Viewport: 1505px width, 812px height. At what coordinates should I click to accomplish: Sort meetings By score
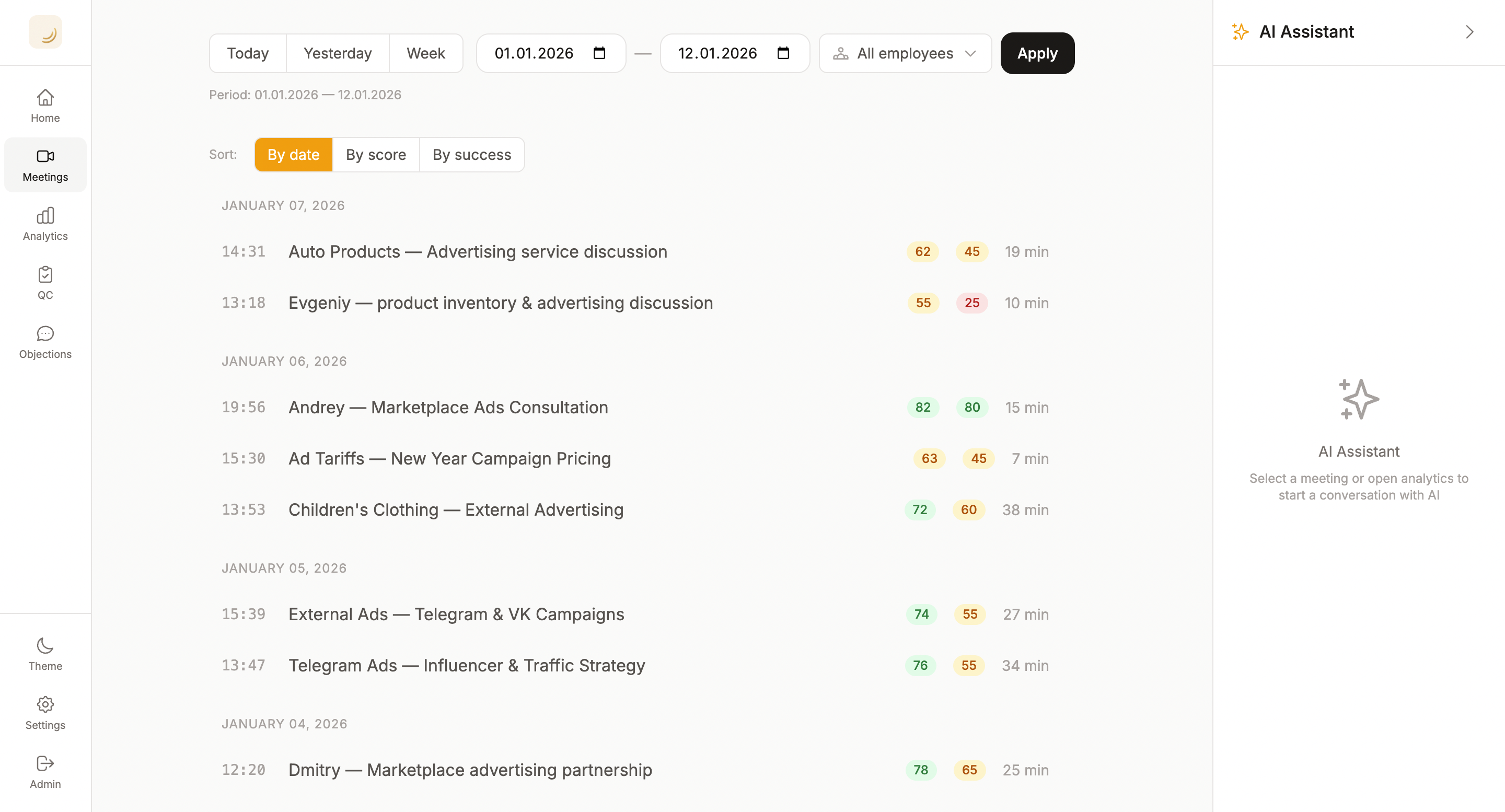point(376,155)
